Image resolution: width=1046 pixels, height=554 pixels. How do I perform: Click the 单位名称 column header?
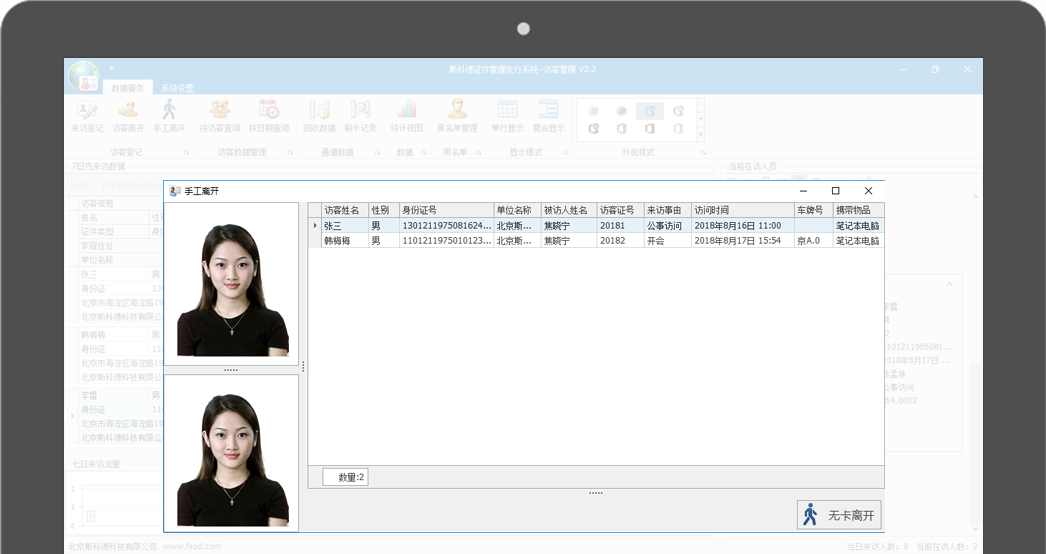(517, 210)
